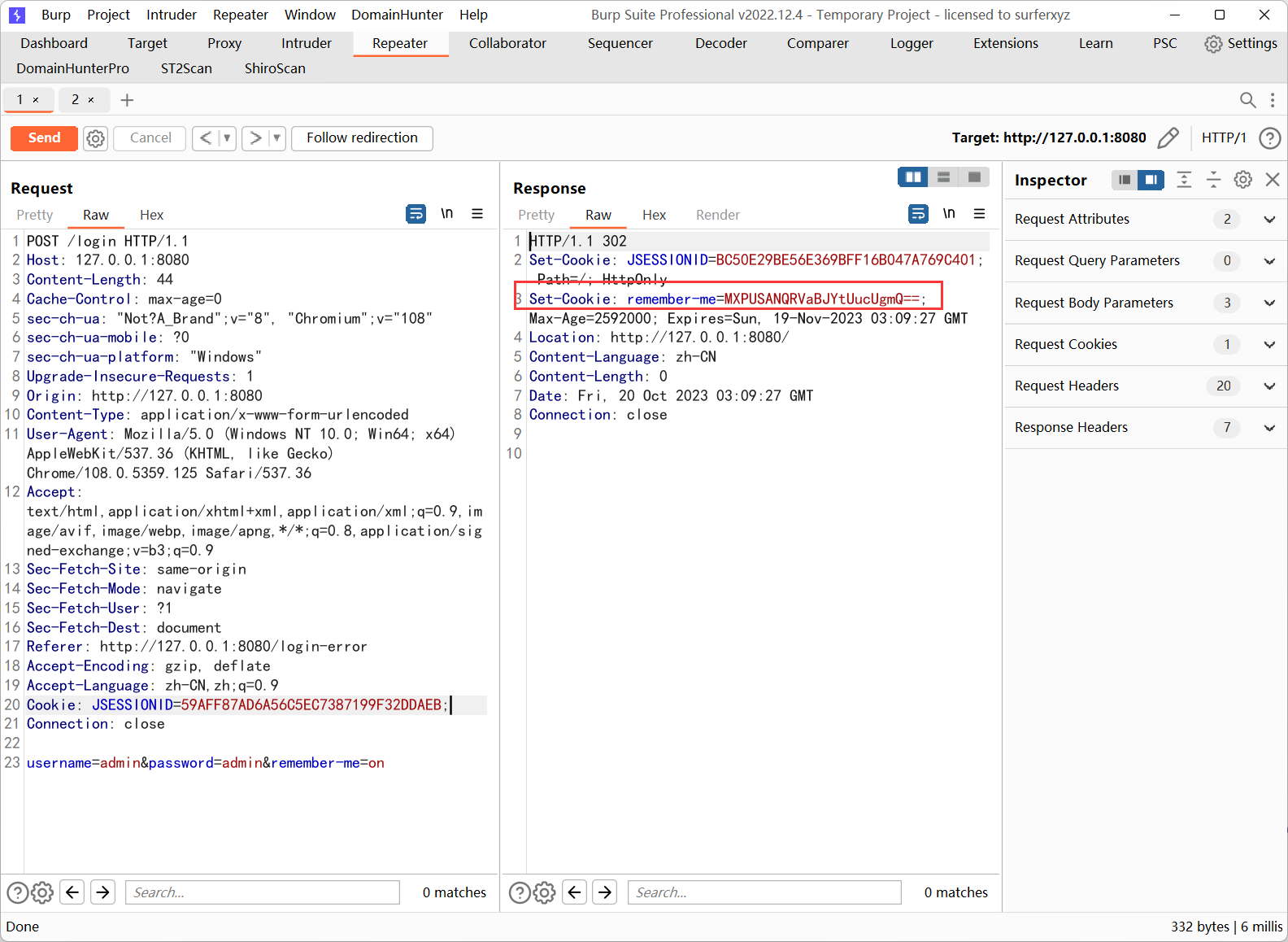Viewport: 1288px width, 942px height.
Task: Open the DomainHunter menu
Action: tap(397, 15)
